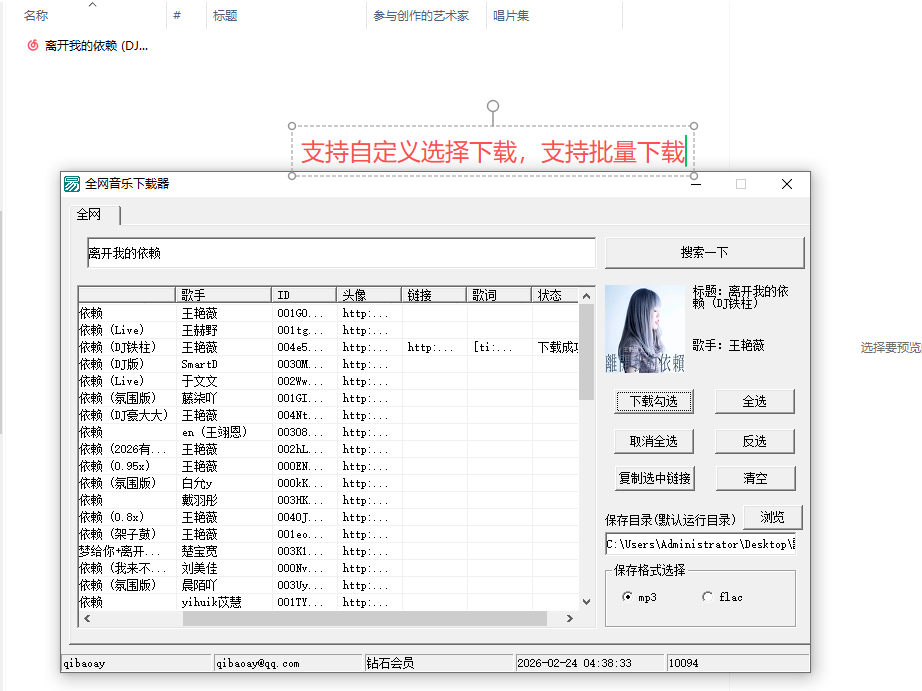The image size is (922, 691).
Task: Select the row 依赖 (0.8x)
Action: pos(329,518)
